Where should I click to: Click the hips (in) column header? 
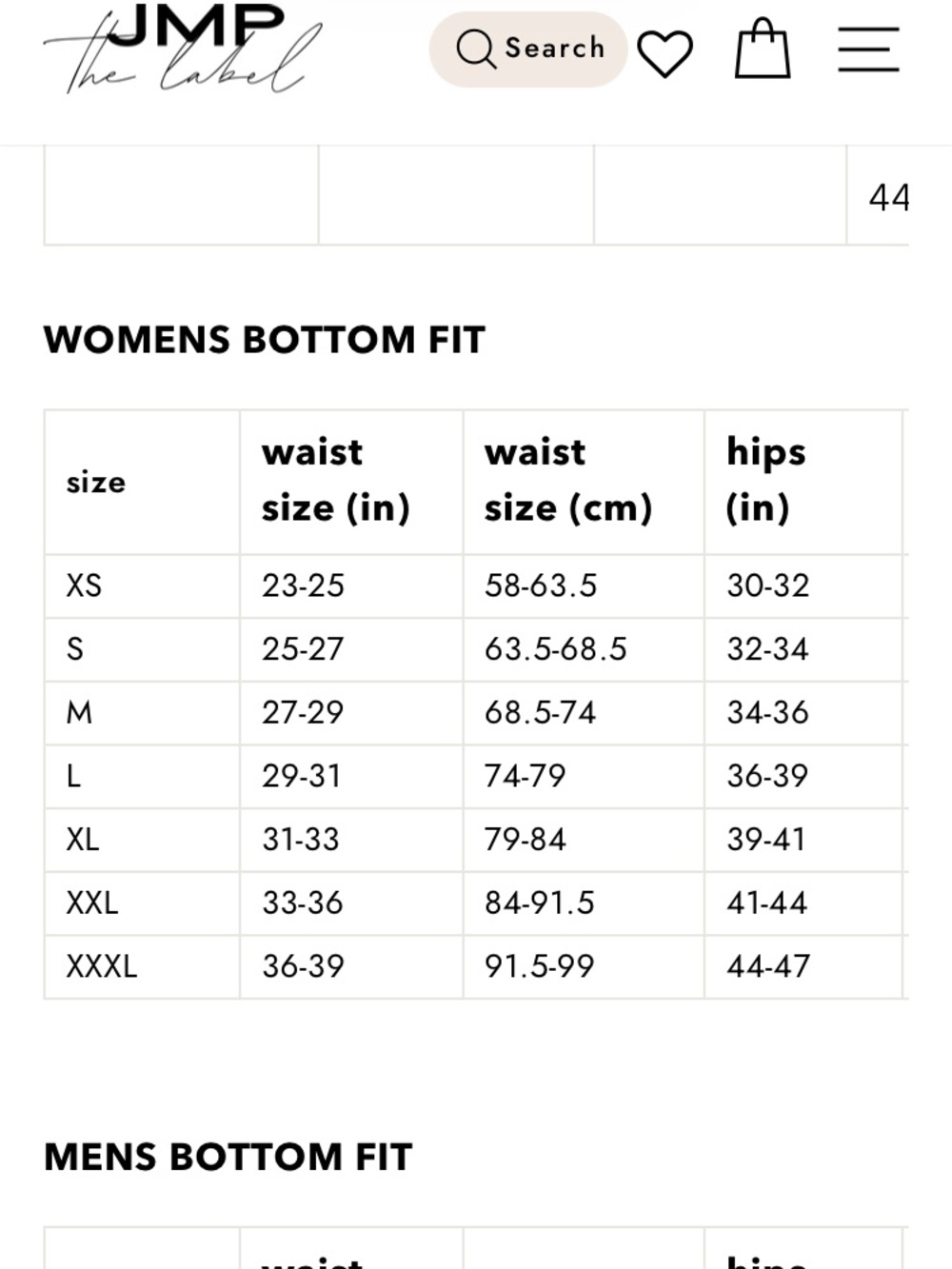pos(766,480)
